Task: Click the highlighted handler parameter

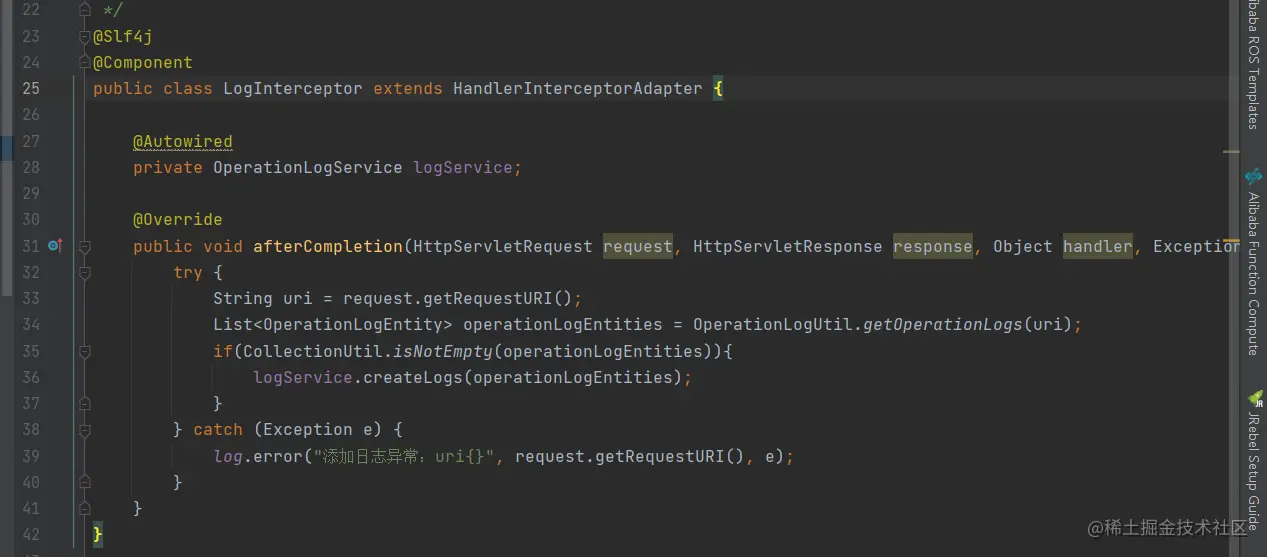Action: click(1098, 246)
